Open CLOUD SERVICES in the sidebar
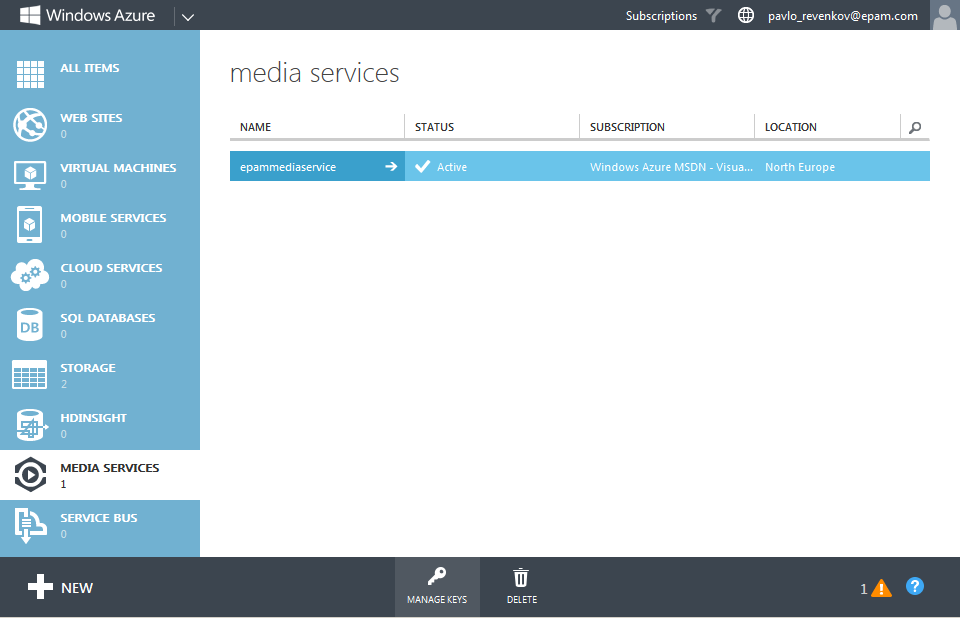The image size is (960, 618). pos(30,275)
